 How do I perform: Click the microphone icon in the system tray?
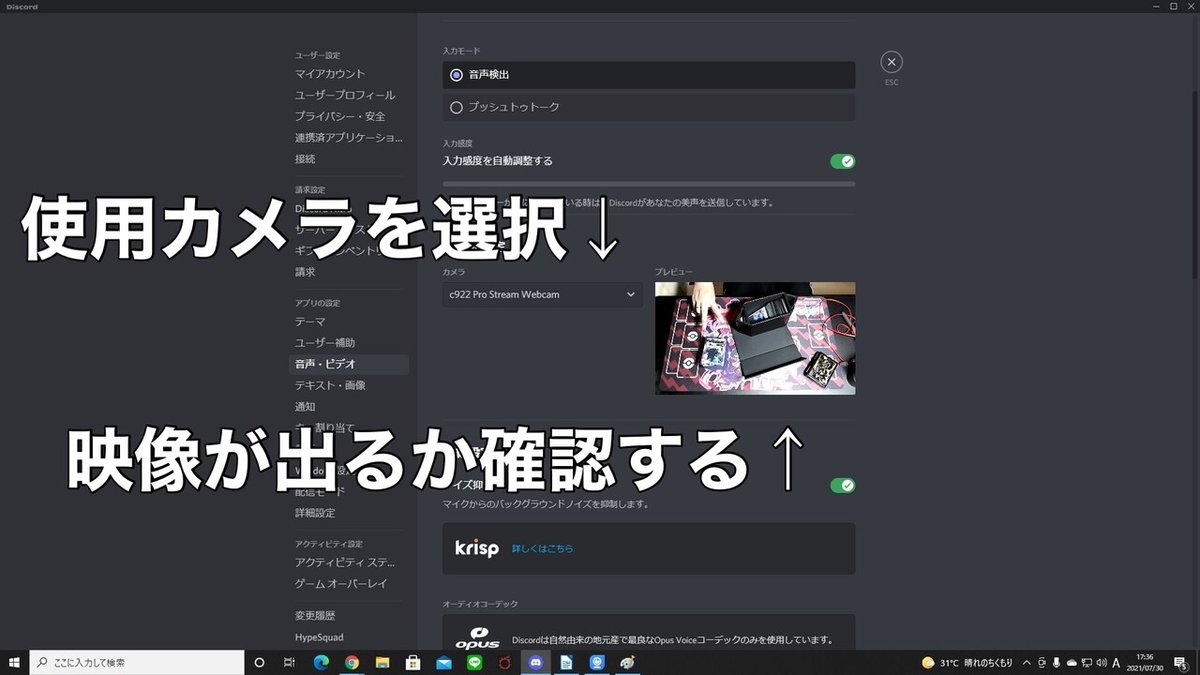point(1056,662)
